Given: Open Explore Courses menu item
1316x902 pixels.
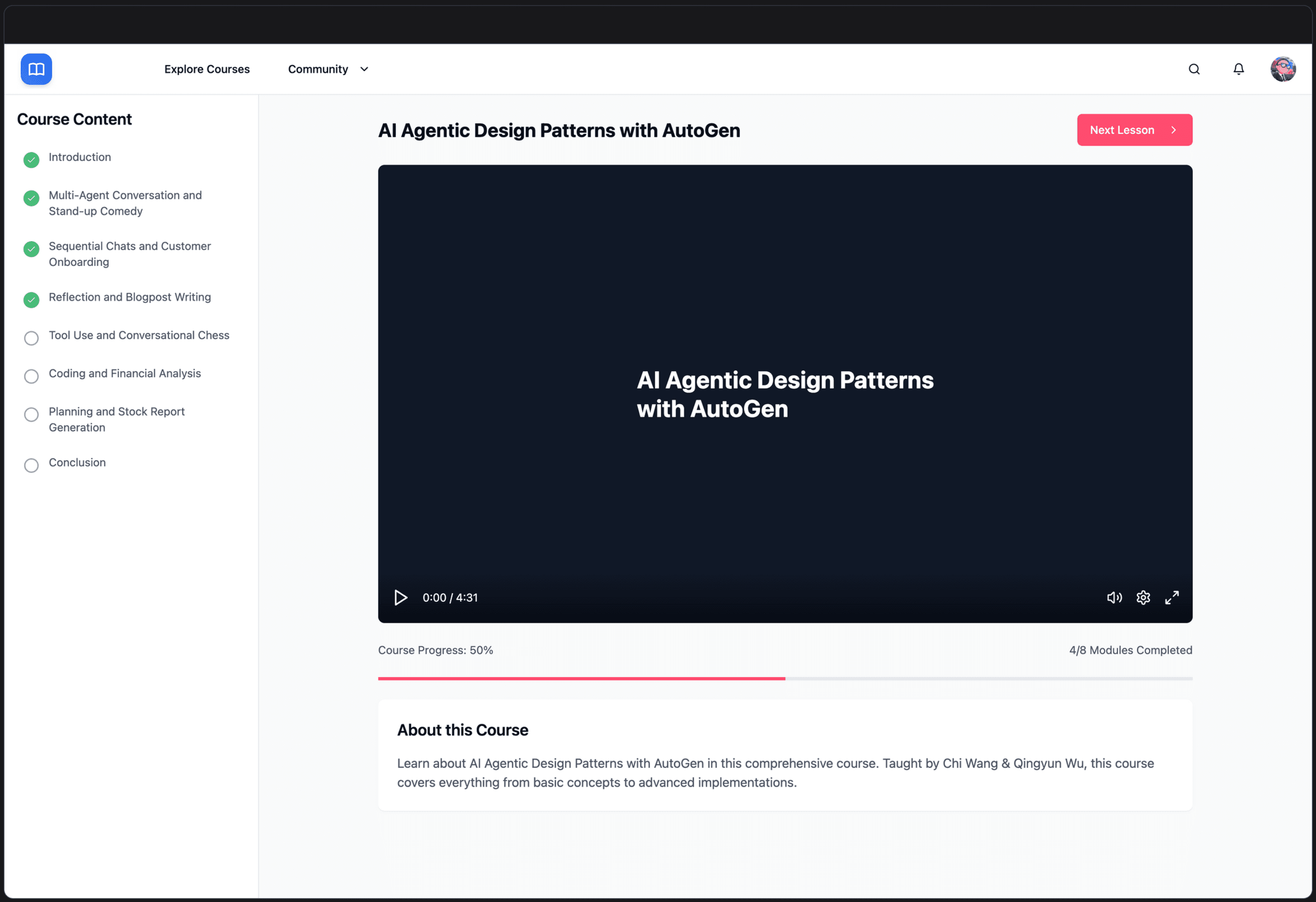Looking at the screenshot, I should [207, 69].
